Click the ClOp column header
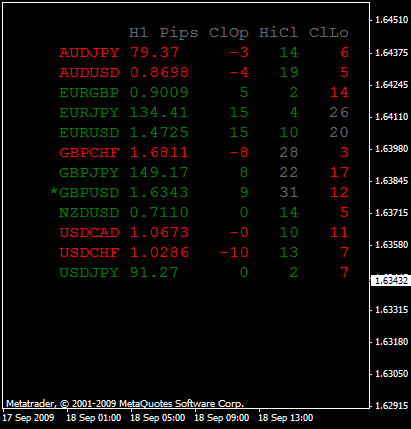Image resolution: width=411 pixels, height=429 pixels. click(229, 33)
